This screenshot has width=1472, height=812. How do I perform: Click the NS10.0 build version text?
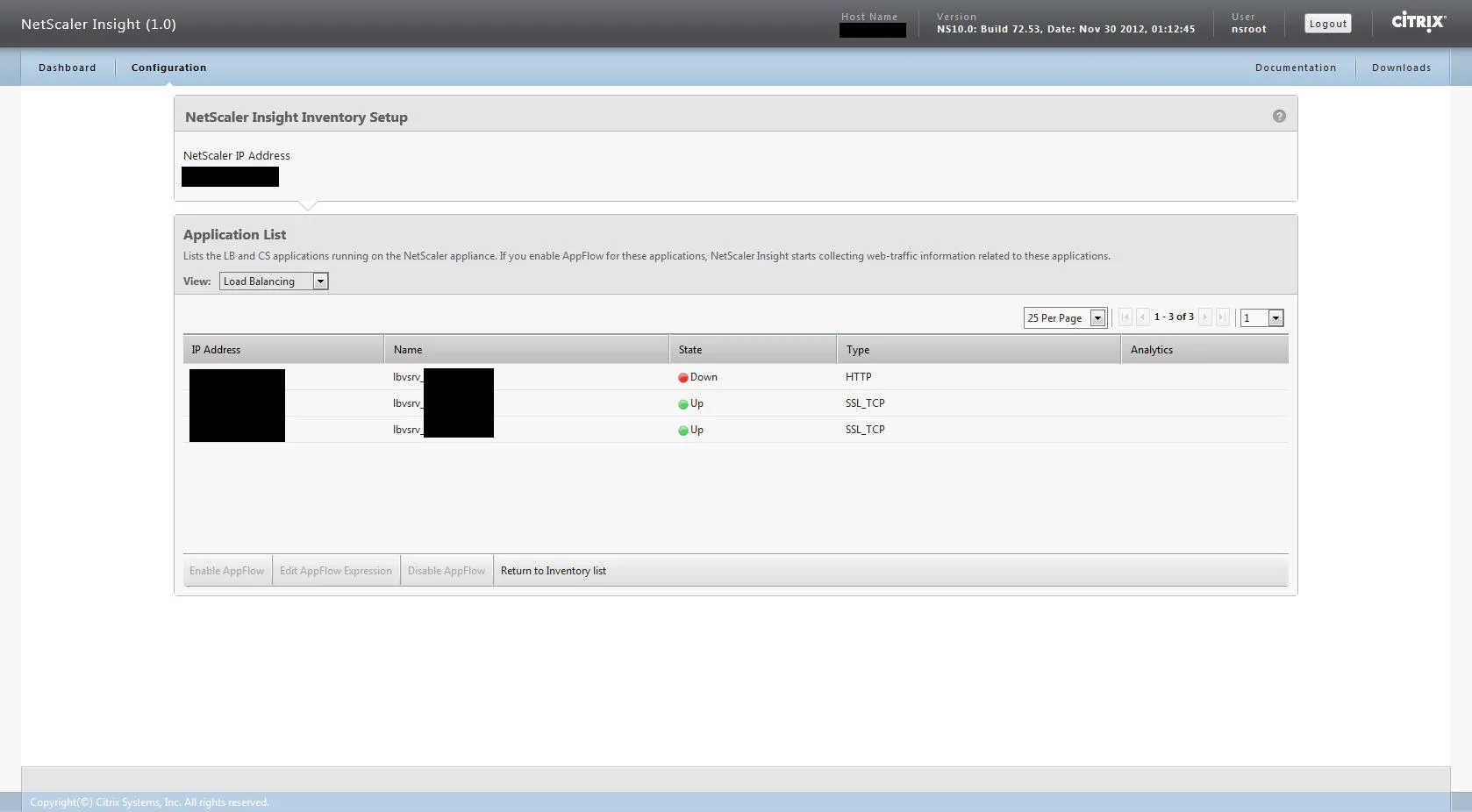click(1066, 29)
